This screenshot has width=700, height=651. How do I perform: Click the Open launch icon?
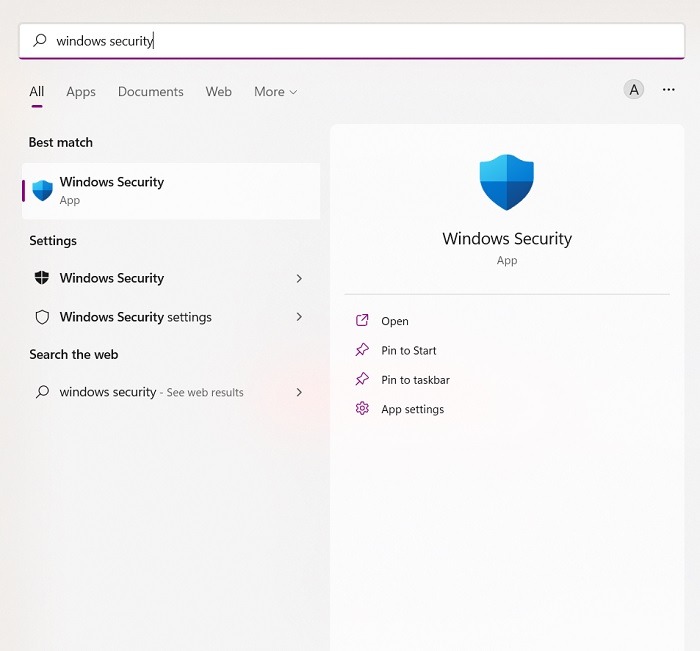pos(362,320)
